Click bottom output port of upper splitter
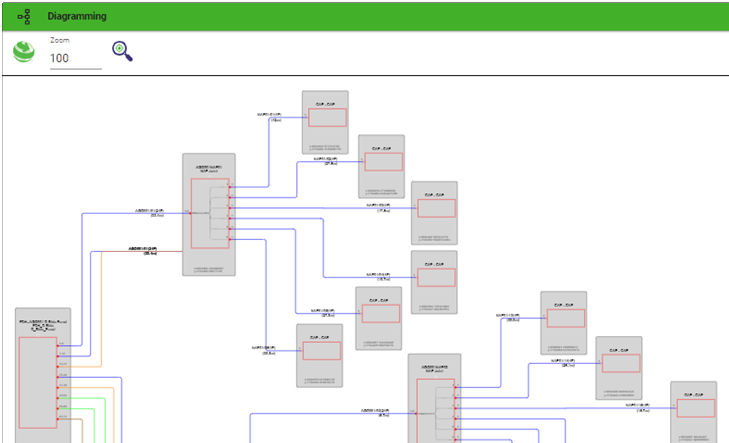This screenshot has width=729, height=443. [x=230, y=240]
